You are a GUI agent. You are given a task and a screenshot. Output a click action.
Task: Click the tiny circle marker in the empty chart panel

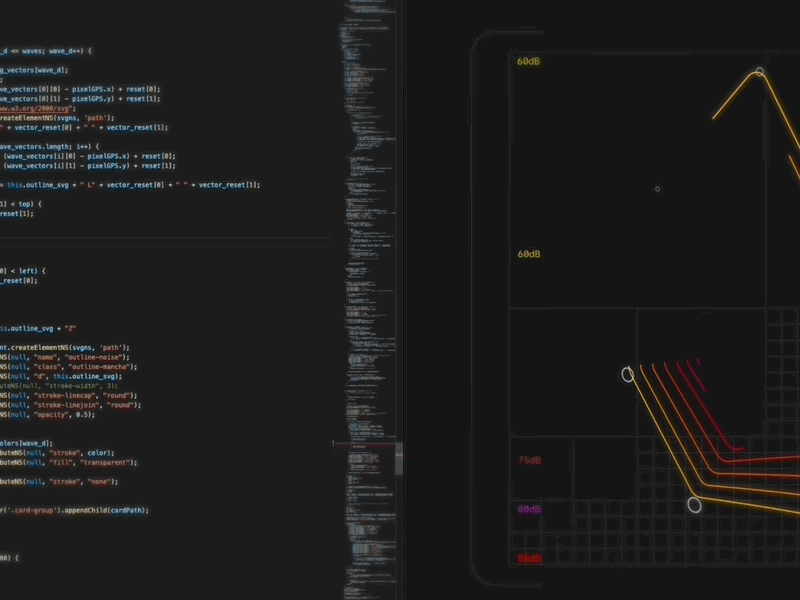pos(657,189)
